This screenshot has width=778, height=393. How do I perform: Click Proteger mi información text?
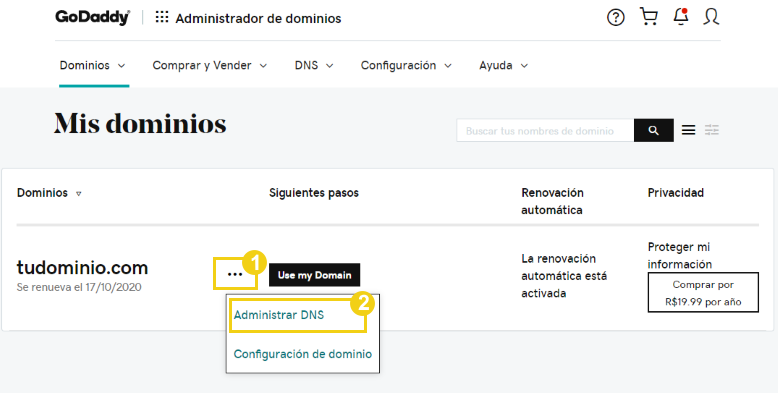[x=679, y=255]
